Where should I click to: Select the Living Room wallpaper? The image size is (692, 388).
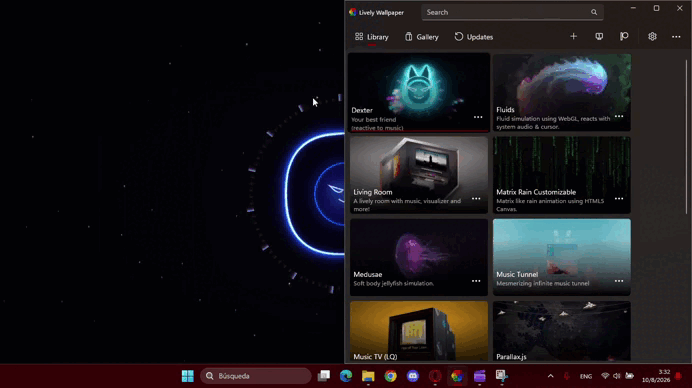point(419,175)
